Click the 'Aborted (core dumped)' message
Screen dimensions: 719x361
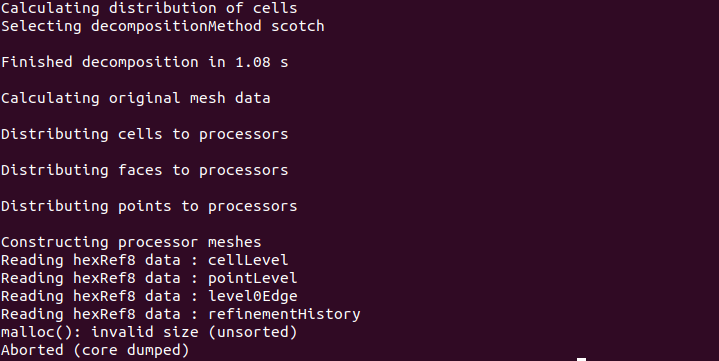click(x=95, y=350)
